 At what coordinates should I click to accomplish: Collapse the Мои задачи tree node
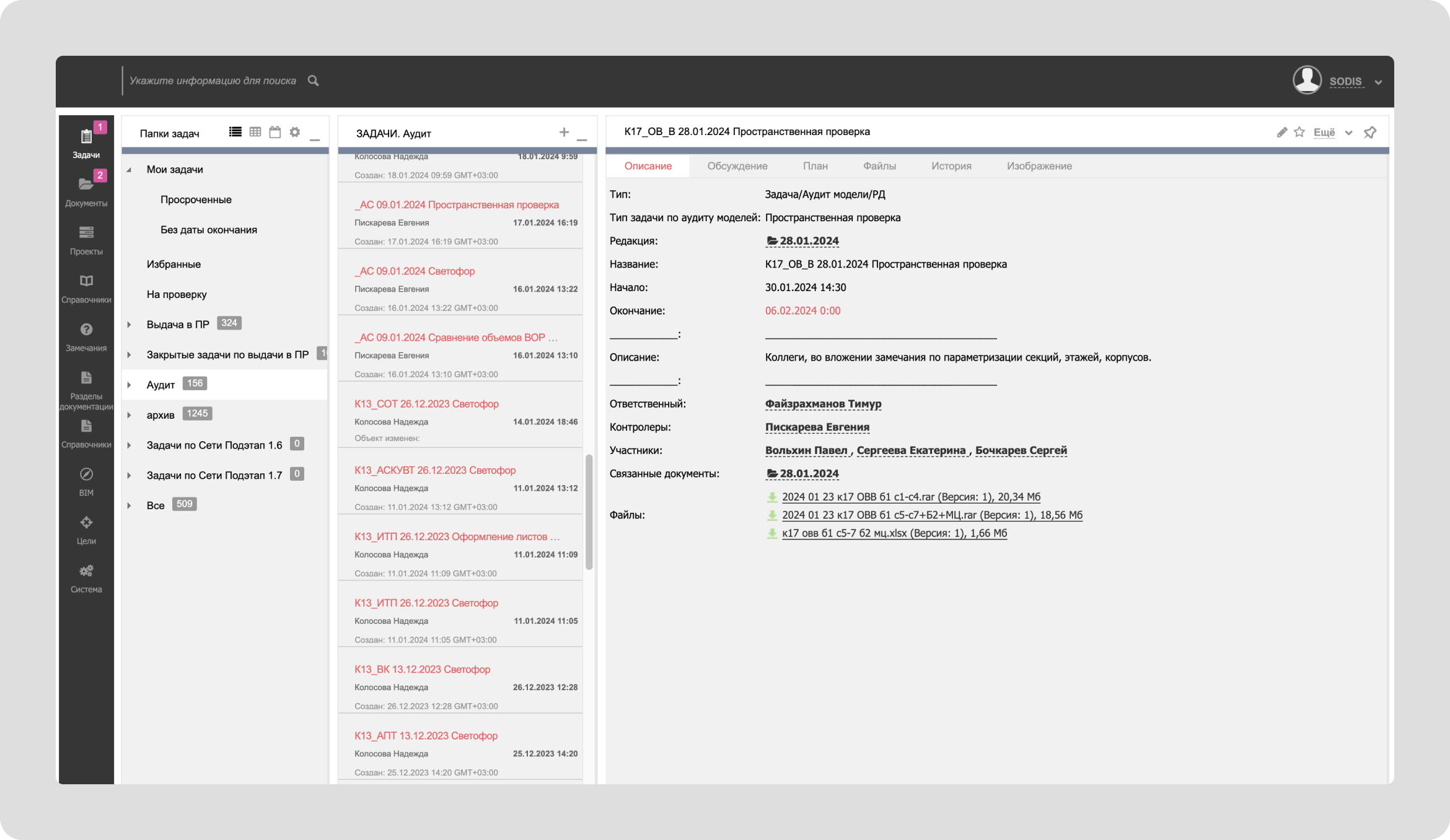point(129,170)
